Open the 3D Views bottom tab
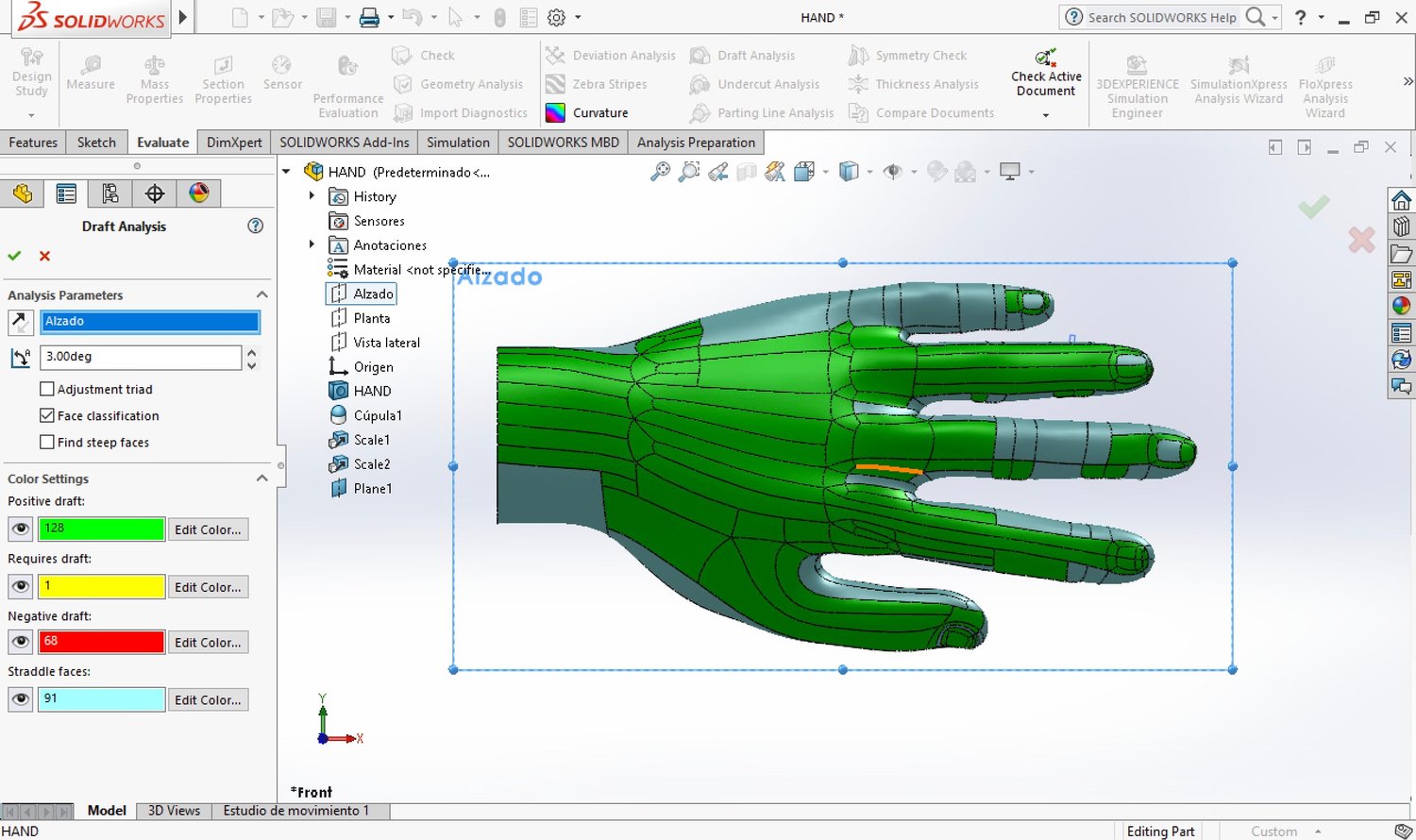This screenshot has height=840, width=1416. click(x=174, y=811)
